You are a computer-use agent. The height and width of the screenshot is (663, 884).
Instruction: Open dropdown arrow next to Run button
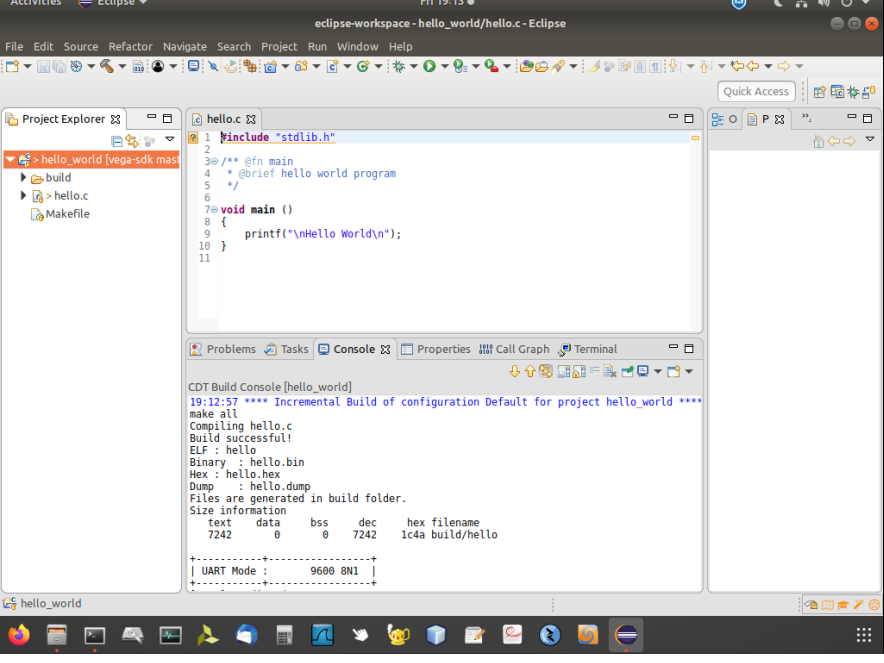(445, 67)
